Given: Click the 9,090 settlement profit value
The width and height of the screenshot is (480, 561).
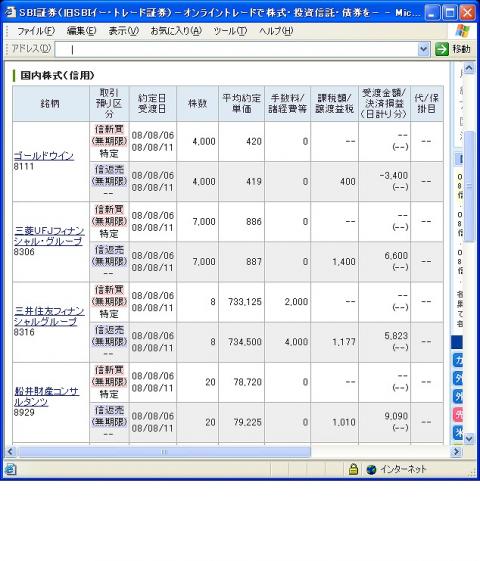Looking at the screenshot, I should click(396, 416).
